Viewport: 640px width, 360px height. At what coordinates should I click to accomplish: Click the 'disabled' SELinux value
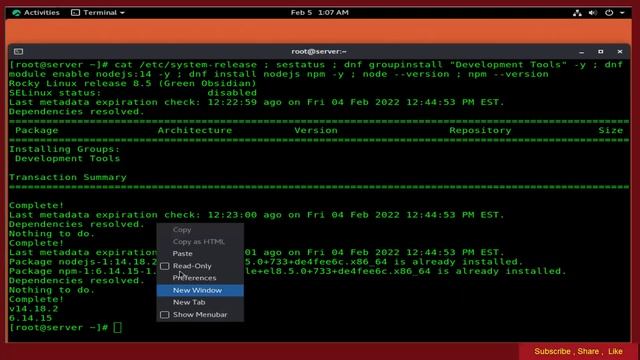point(232,93)
